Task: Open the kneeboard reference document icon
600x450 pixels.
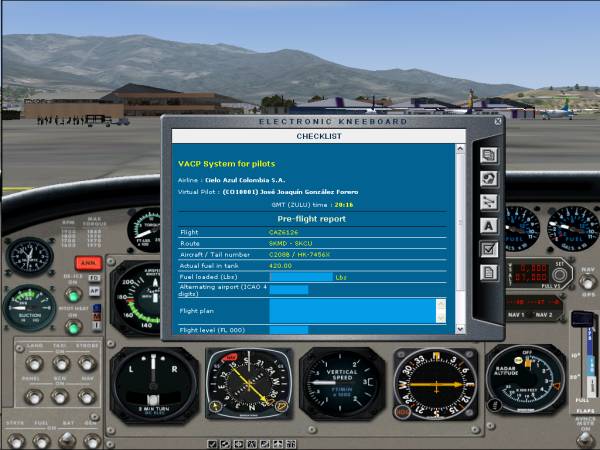Action: [x=489, y=273]
